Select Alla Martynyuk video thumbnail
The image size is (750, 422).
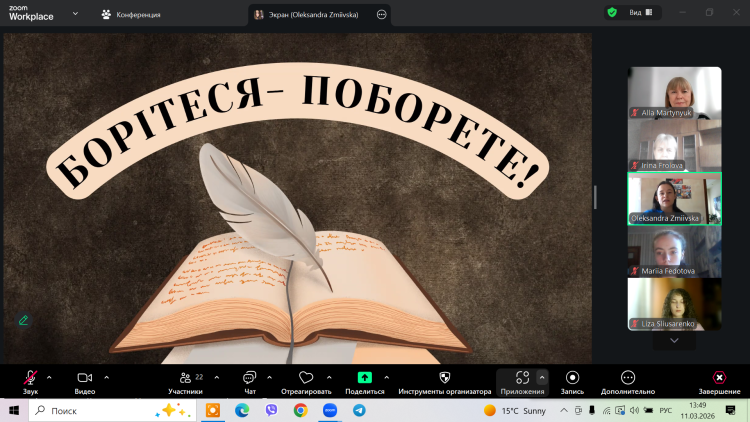(x=674, y=93)
